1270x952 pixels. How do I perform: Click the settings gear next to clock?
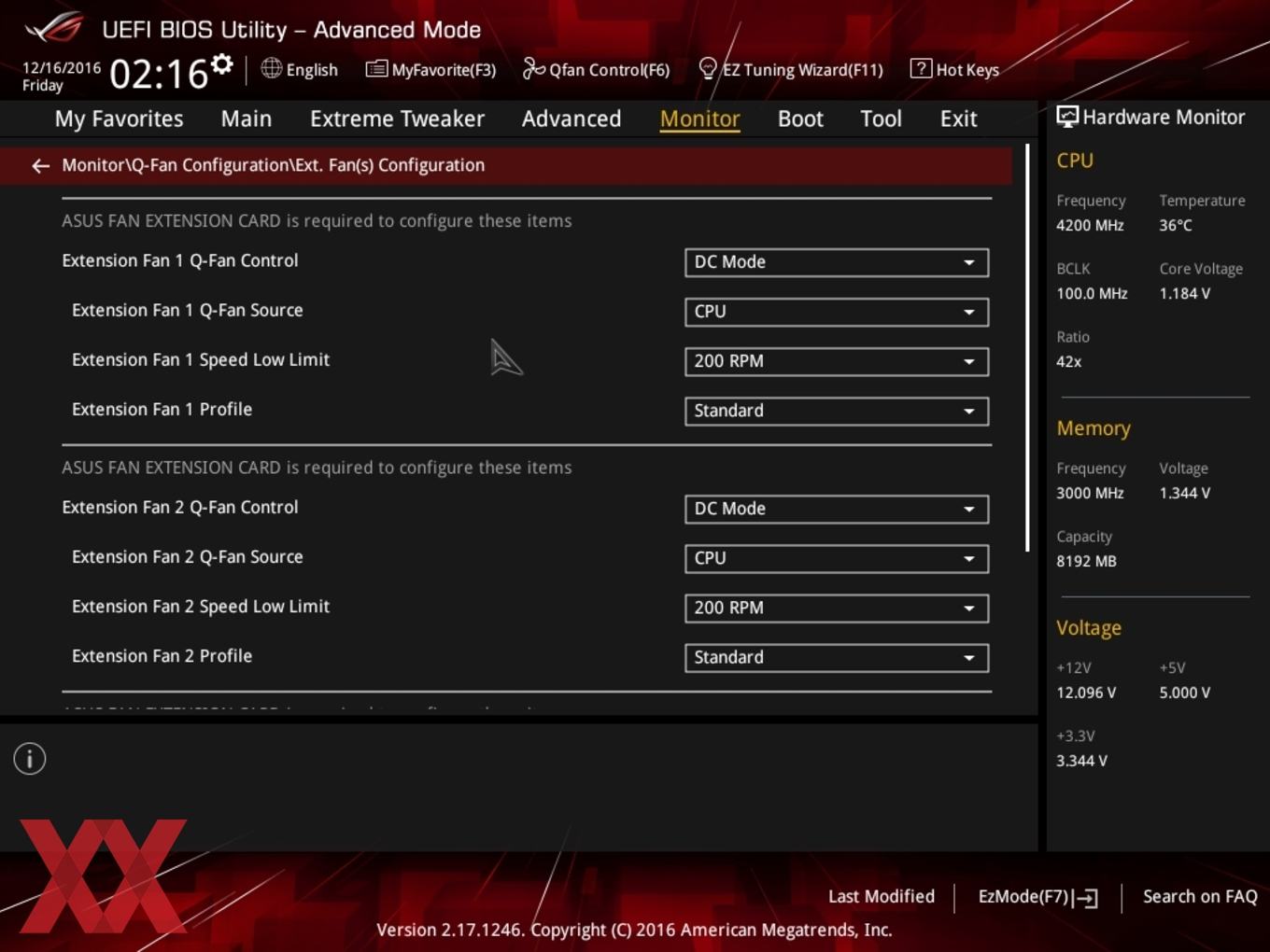point(221,64)
